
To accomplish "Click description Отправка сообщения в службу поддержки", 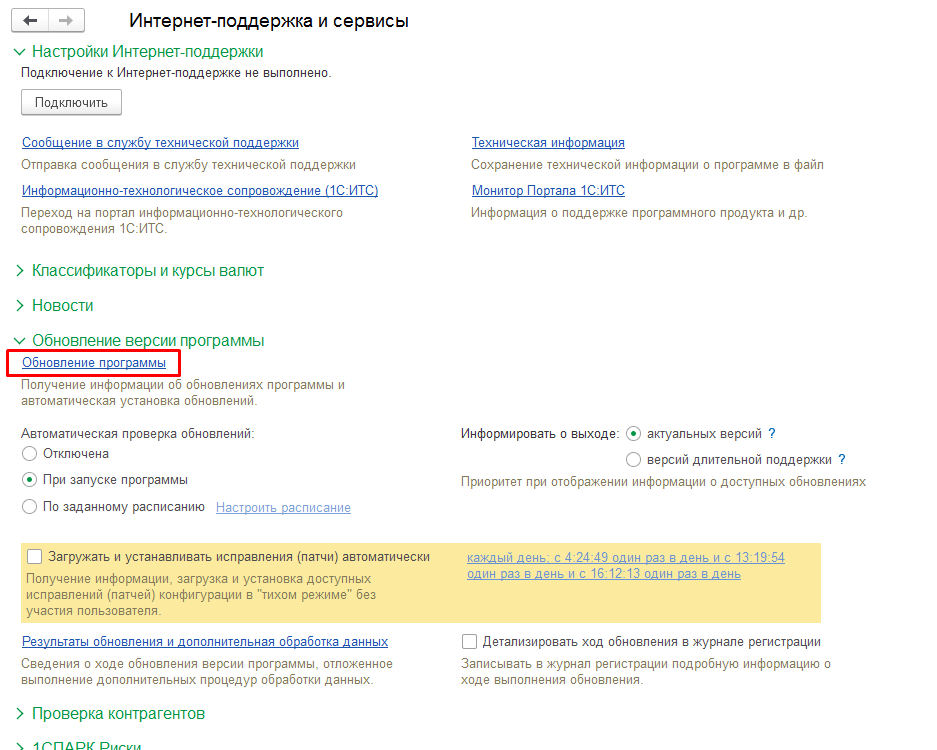I will (188, 165).
